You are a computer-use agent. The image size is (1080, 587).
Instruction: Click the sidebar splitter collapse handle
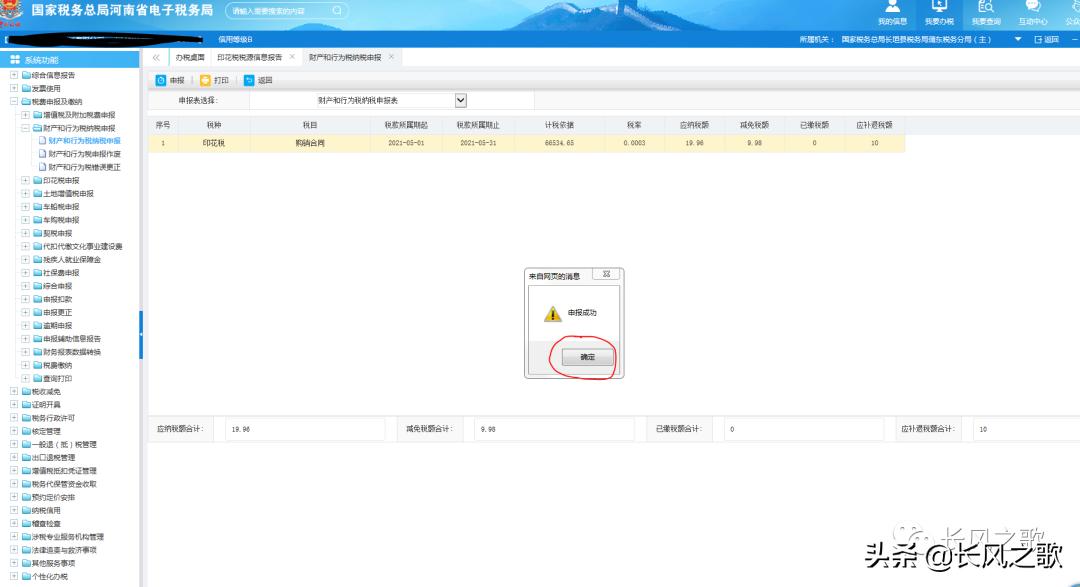click(x=141, y=334)
